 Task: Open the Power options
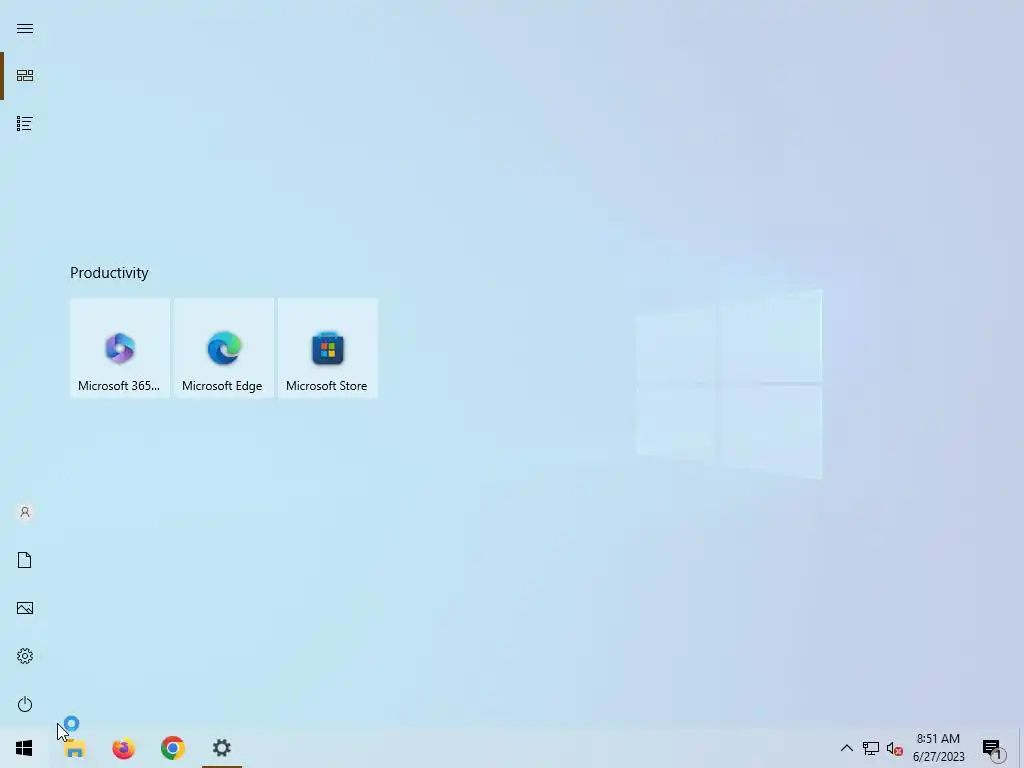(25, 704)
